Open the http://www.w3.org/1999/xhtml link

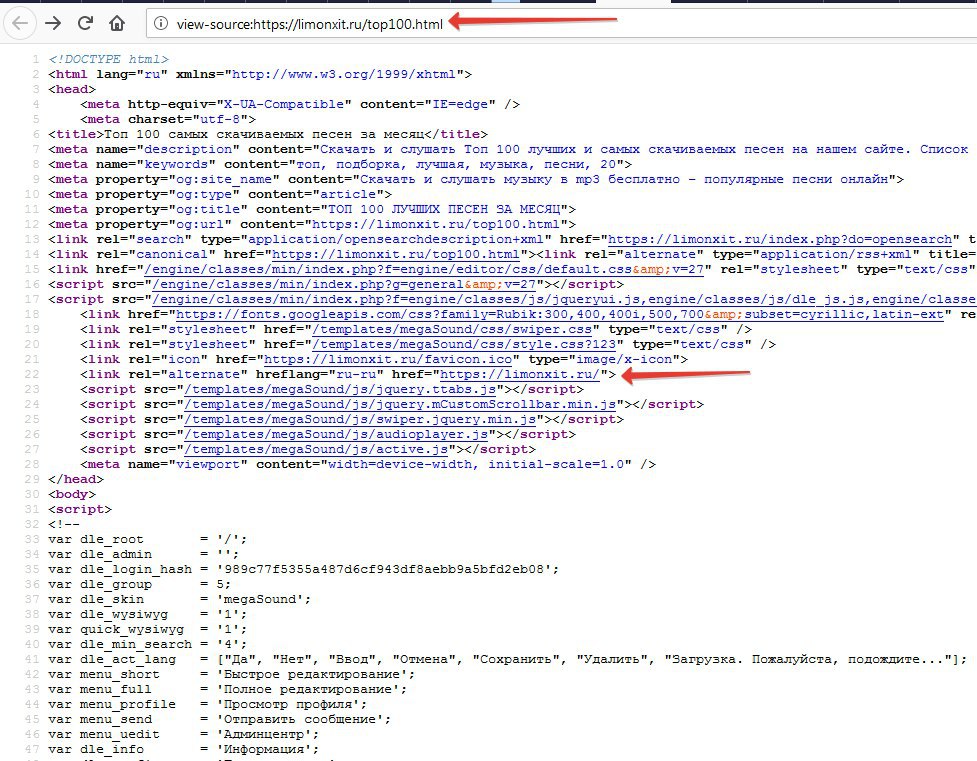pyautogui.click(x=344, y=74)
